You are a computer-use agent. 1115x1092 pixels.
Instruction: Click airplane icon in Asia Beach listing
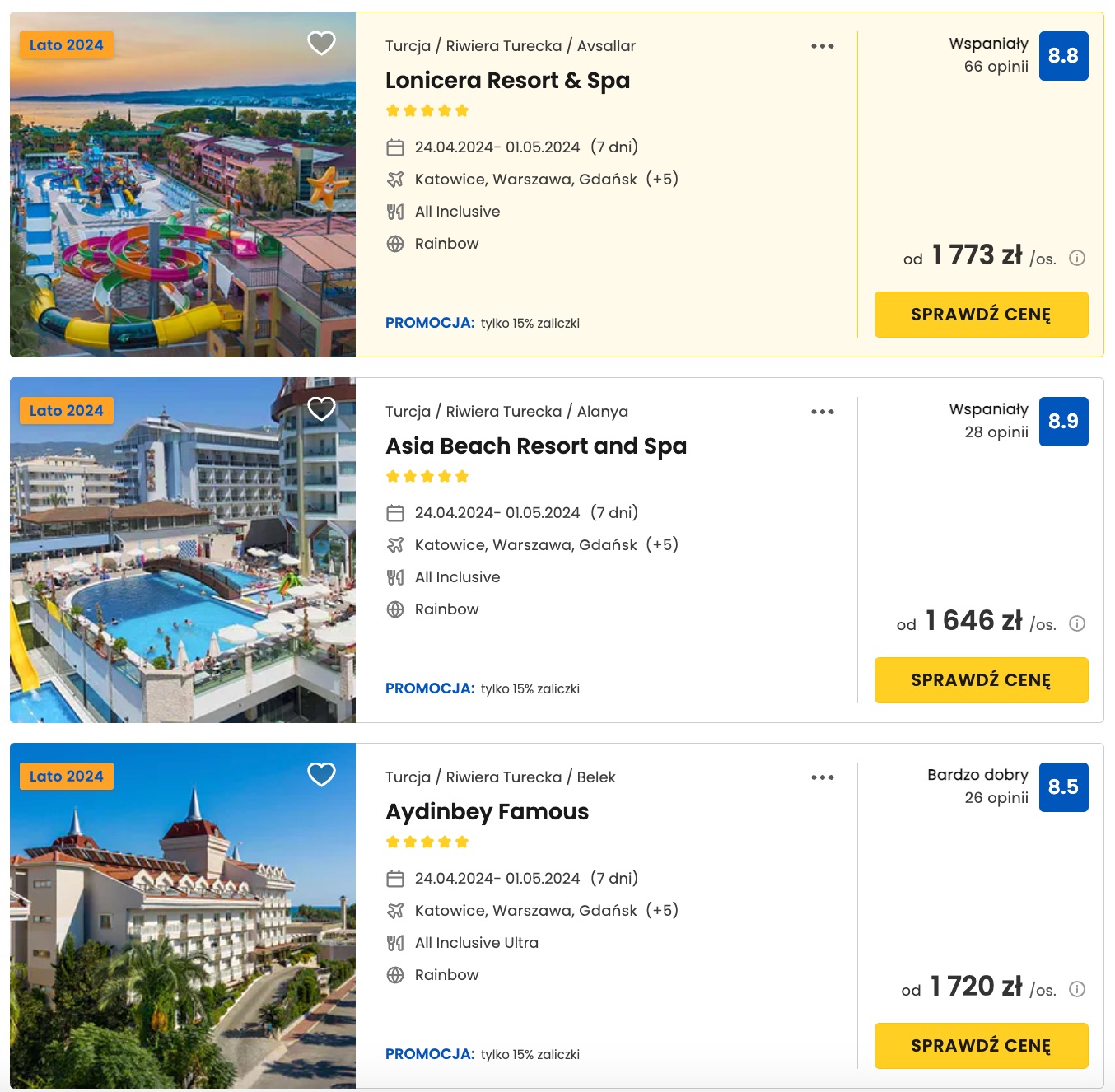[395, 545]
